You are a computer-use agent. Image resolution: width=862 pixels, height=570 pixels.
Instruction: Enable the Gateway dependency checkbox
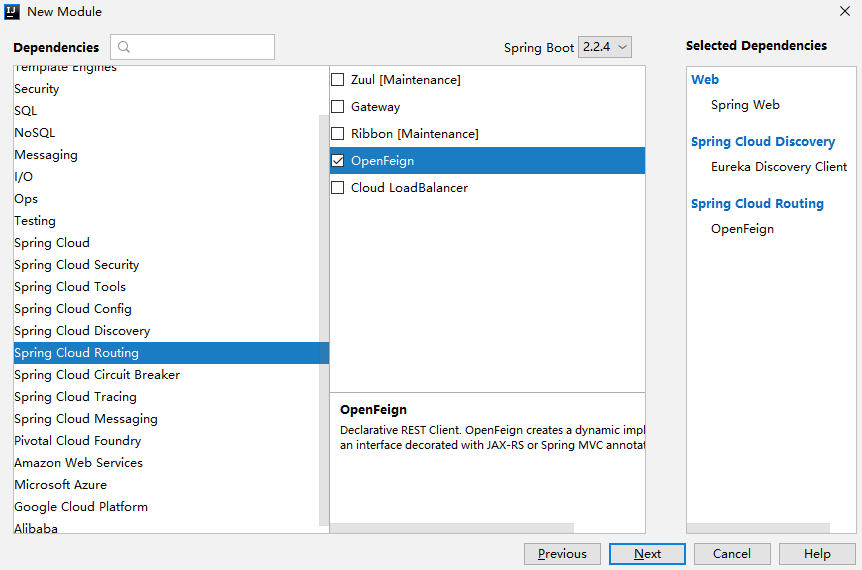(x=338, y=107)
